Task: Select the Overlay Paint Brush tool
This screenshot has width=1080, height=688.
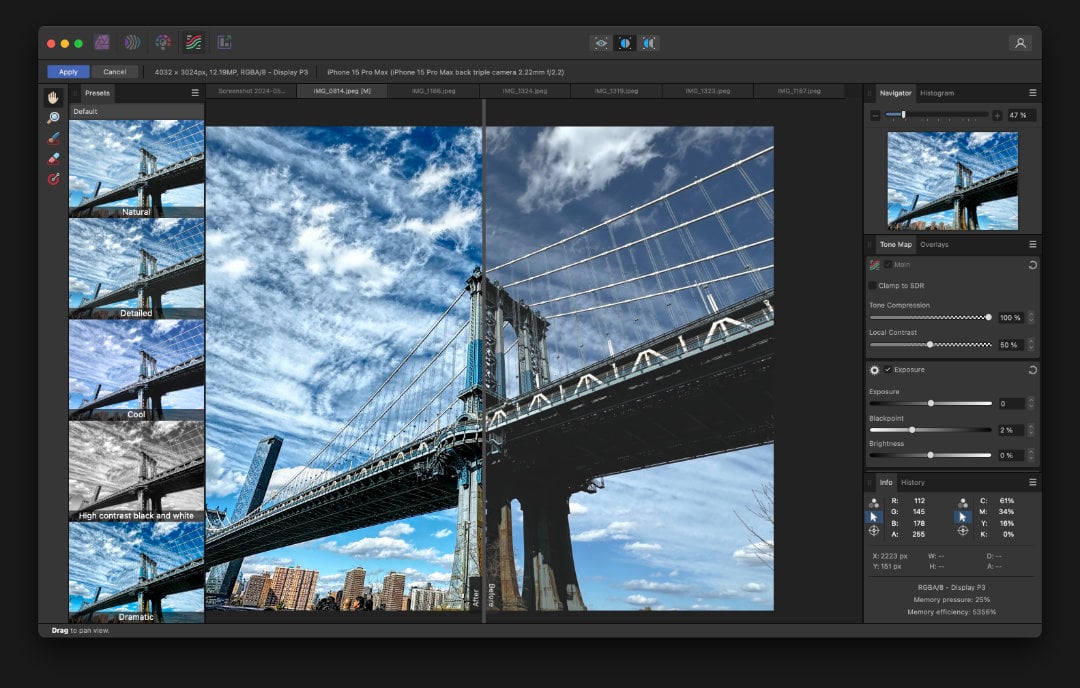Action: [52, 136]
